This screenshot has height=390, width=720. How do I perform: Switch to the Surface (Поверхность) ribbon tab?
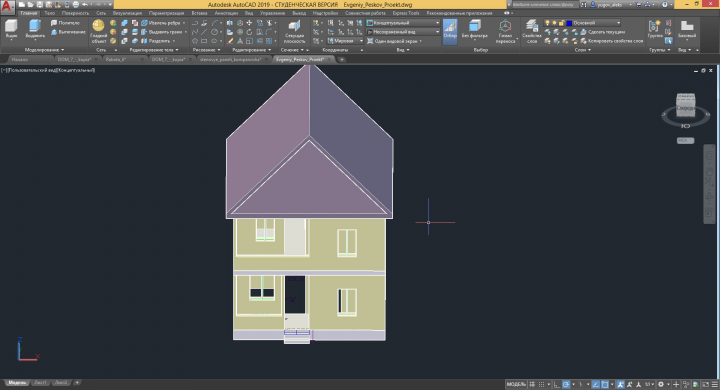click(75, 13)
